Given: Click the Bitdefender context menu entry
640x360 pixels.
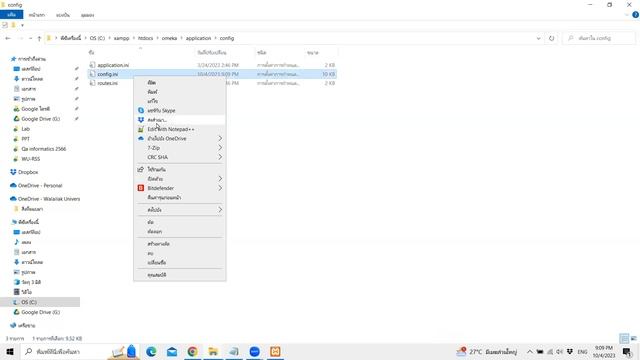Looking at the screenshot, I should tap(180, 188).
